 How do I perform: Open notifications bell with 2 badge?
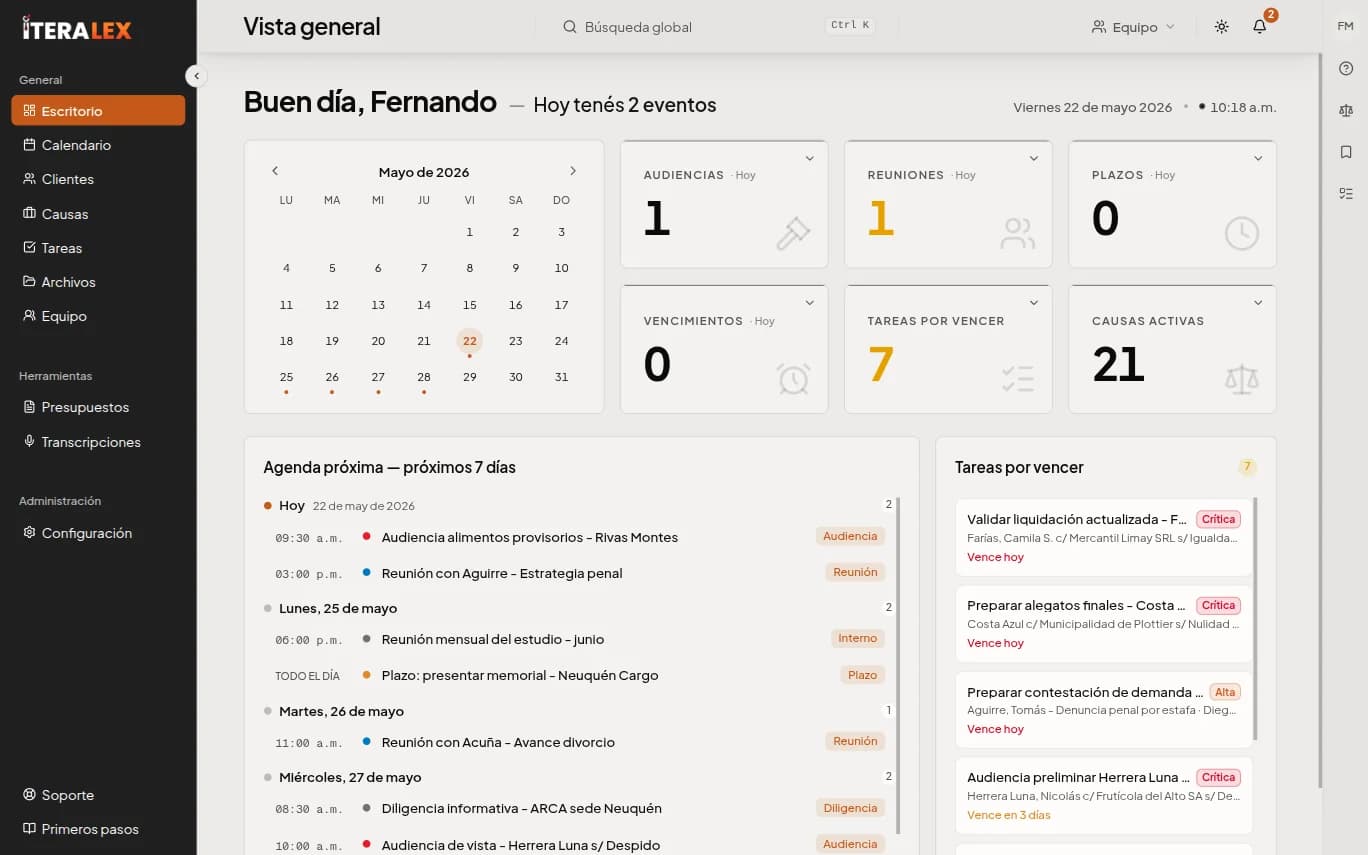pos(1260,27)
